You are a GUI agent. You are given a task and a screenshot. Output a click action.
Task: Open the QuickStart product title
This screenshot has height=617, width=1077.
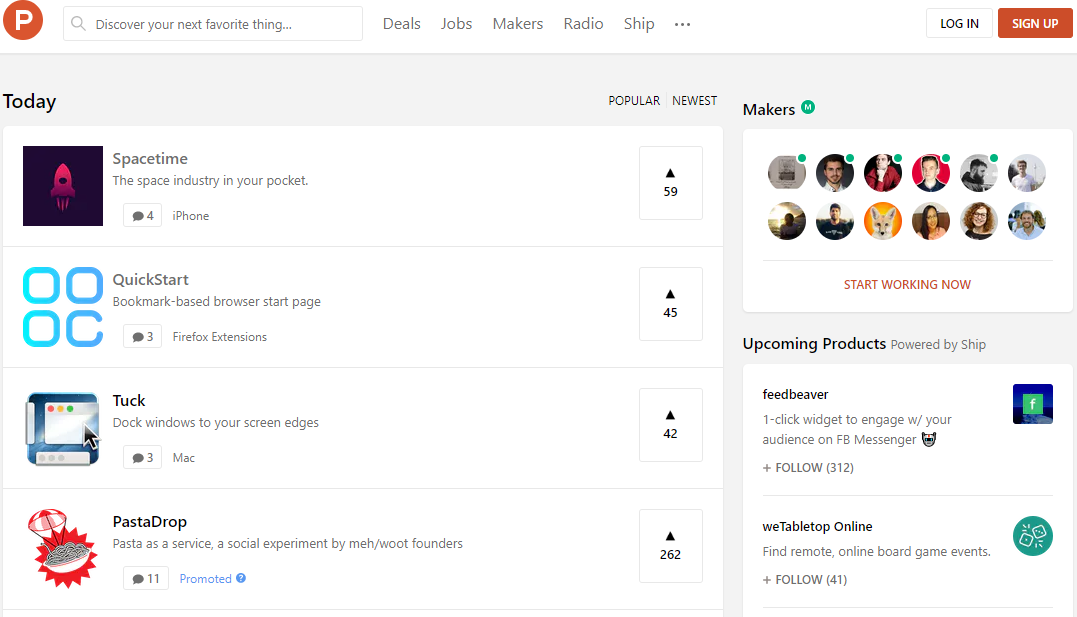(x=150, y=280)
